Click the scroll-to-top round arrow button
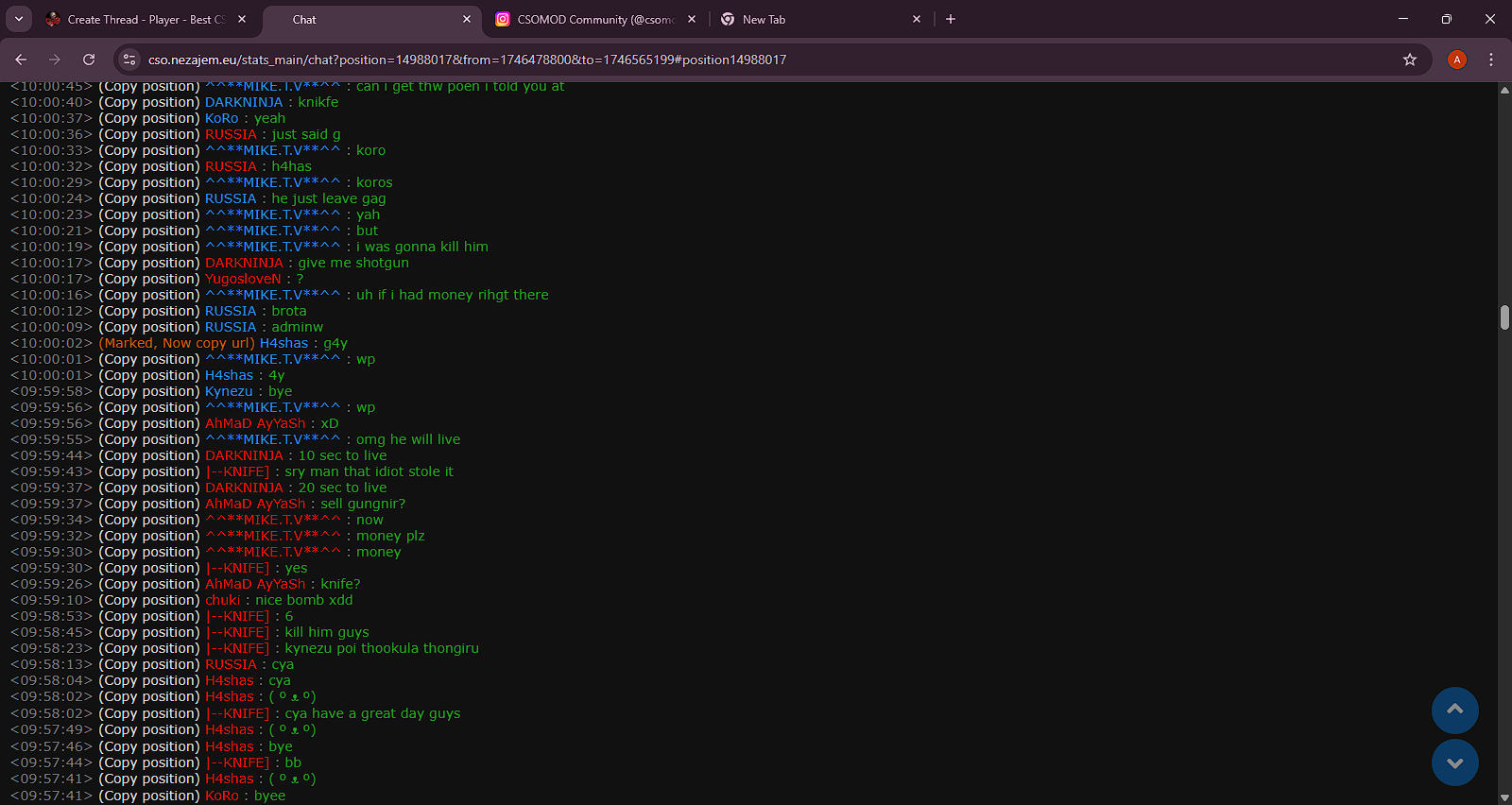 (1454, 711)
